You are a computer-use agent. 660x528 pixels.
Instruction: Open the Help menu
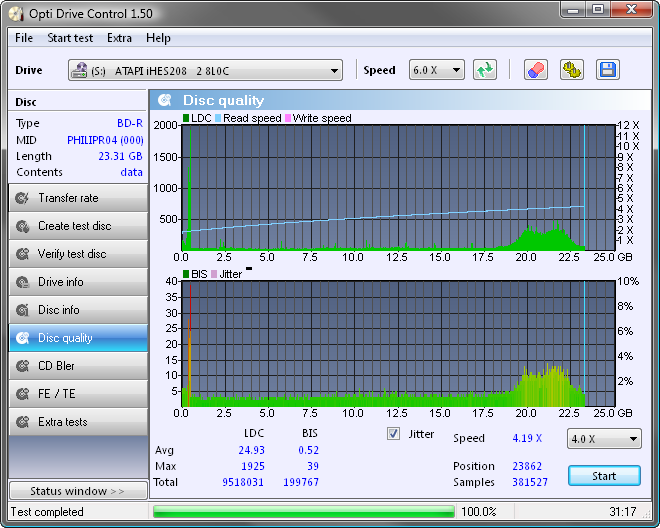tap(158, 38)
